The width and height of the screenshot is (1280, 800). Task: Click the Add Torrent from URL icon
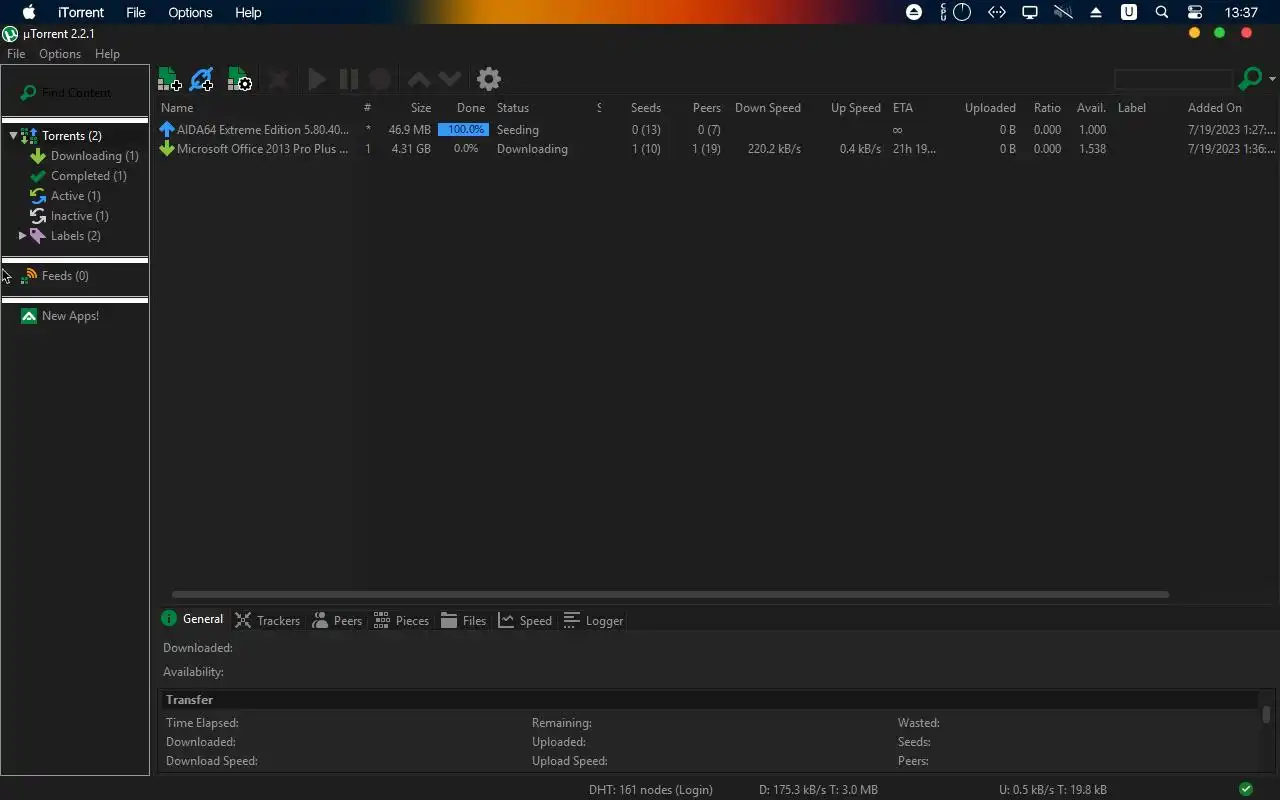click(x=201, y=79)
